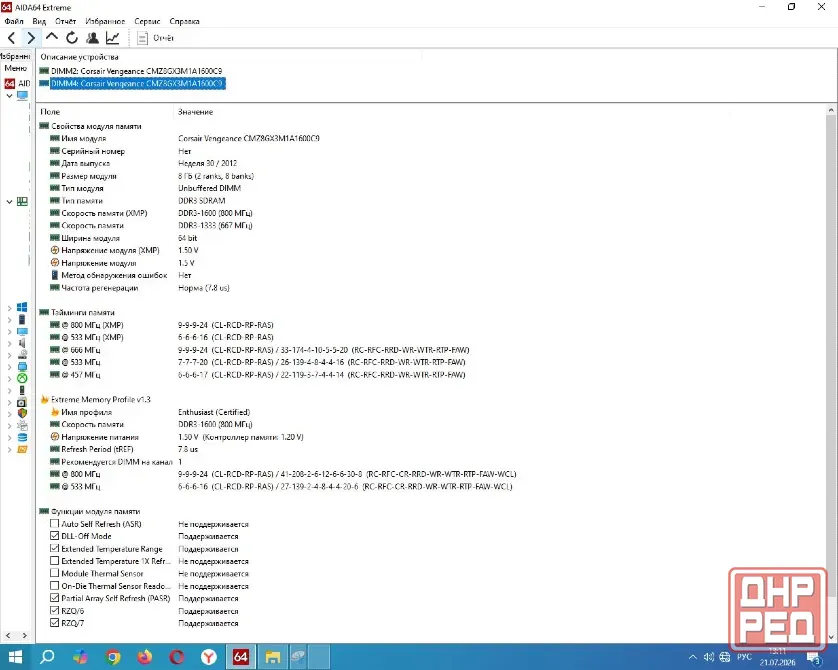Select the Display monitor icon in tree
This screenshot has width=838, height=670.
[x=22, y=331]
